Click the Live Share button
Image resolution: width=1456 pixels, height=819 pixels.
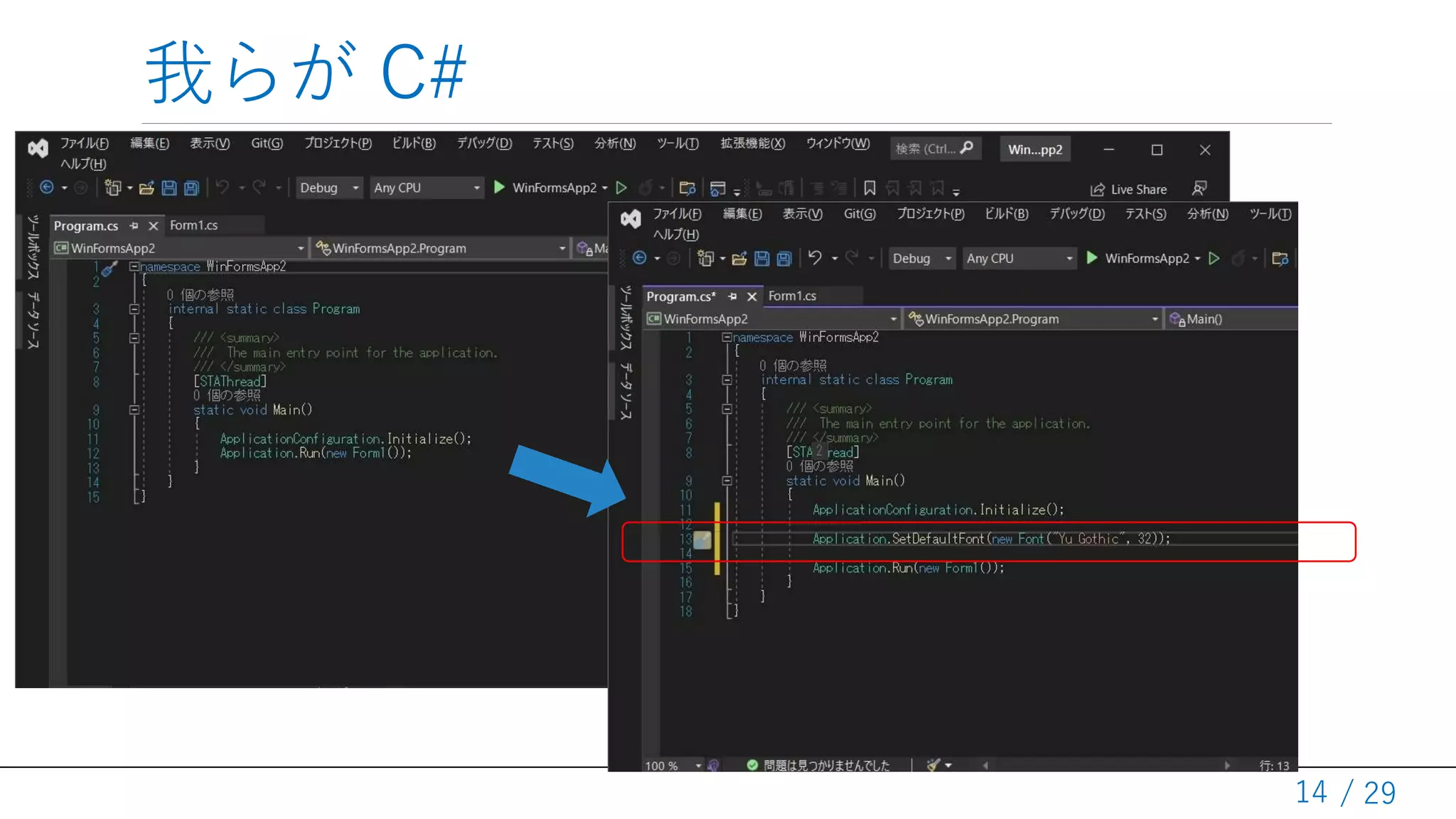[1128, 189]
